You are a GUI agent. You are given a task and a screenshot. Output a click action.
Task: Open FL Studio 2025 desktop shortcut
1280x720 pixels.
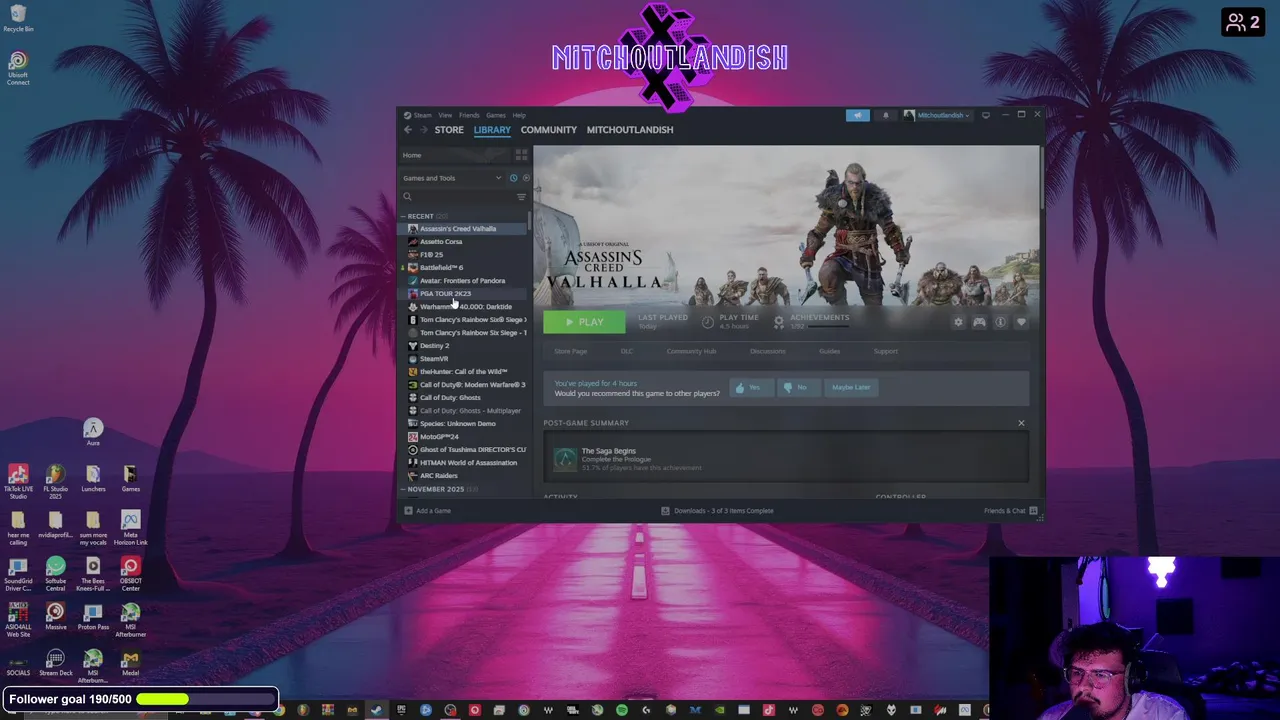point(55,481)
